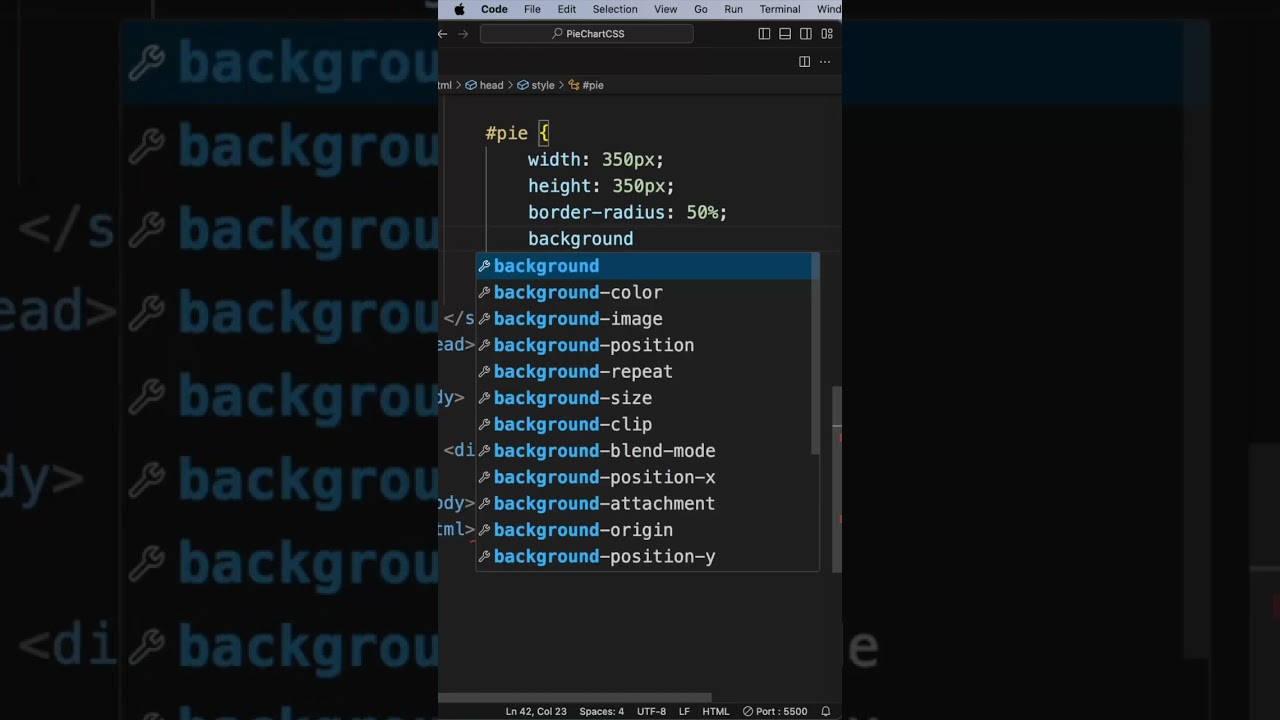
Task: Open notifications bell in status bar
Action: pyautogui.click(x=826, y=712)
